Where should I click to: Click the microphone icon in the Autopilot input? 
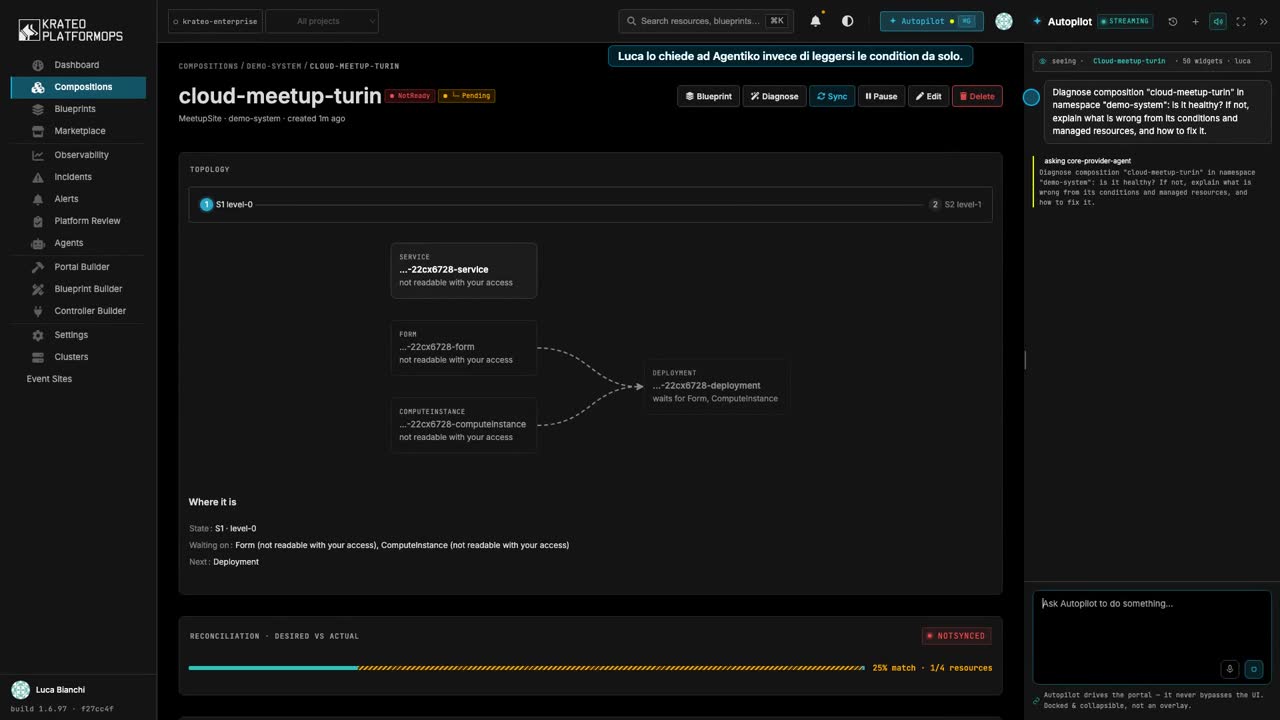[x=1230, y=669]
